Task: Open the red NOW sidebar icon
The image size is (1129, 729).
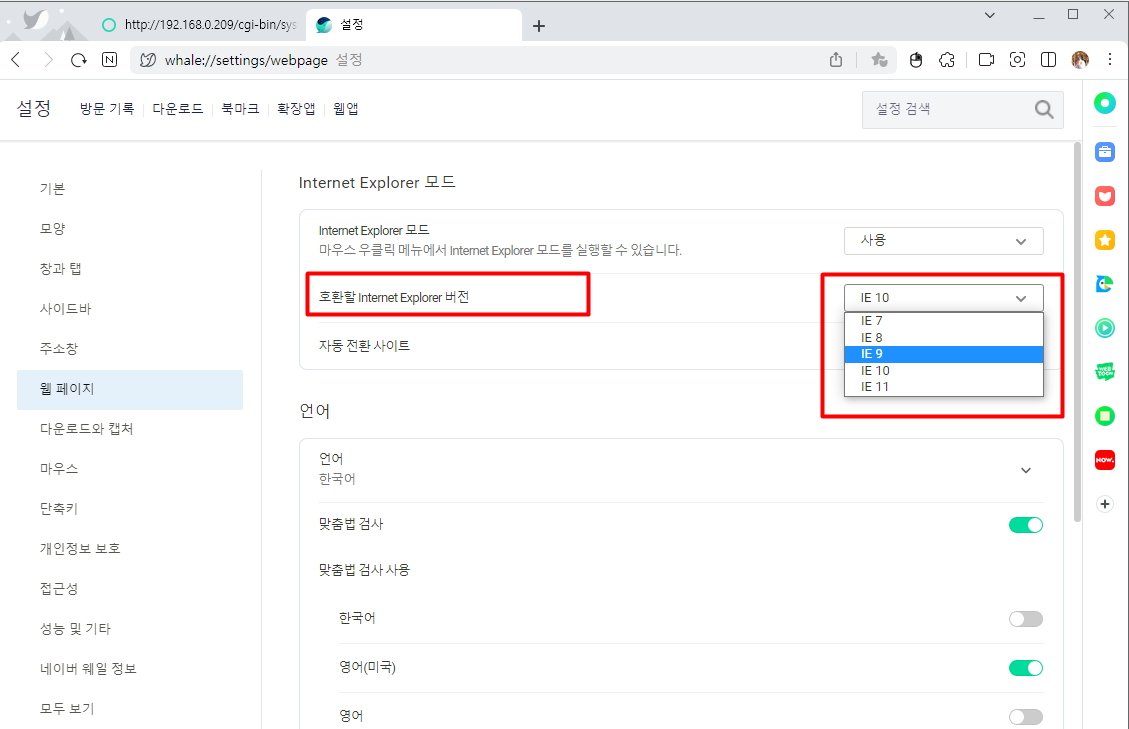Action: coord(1105,460)
